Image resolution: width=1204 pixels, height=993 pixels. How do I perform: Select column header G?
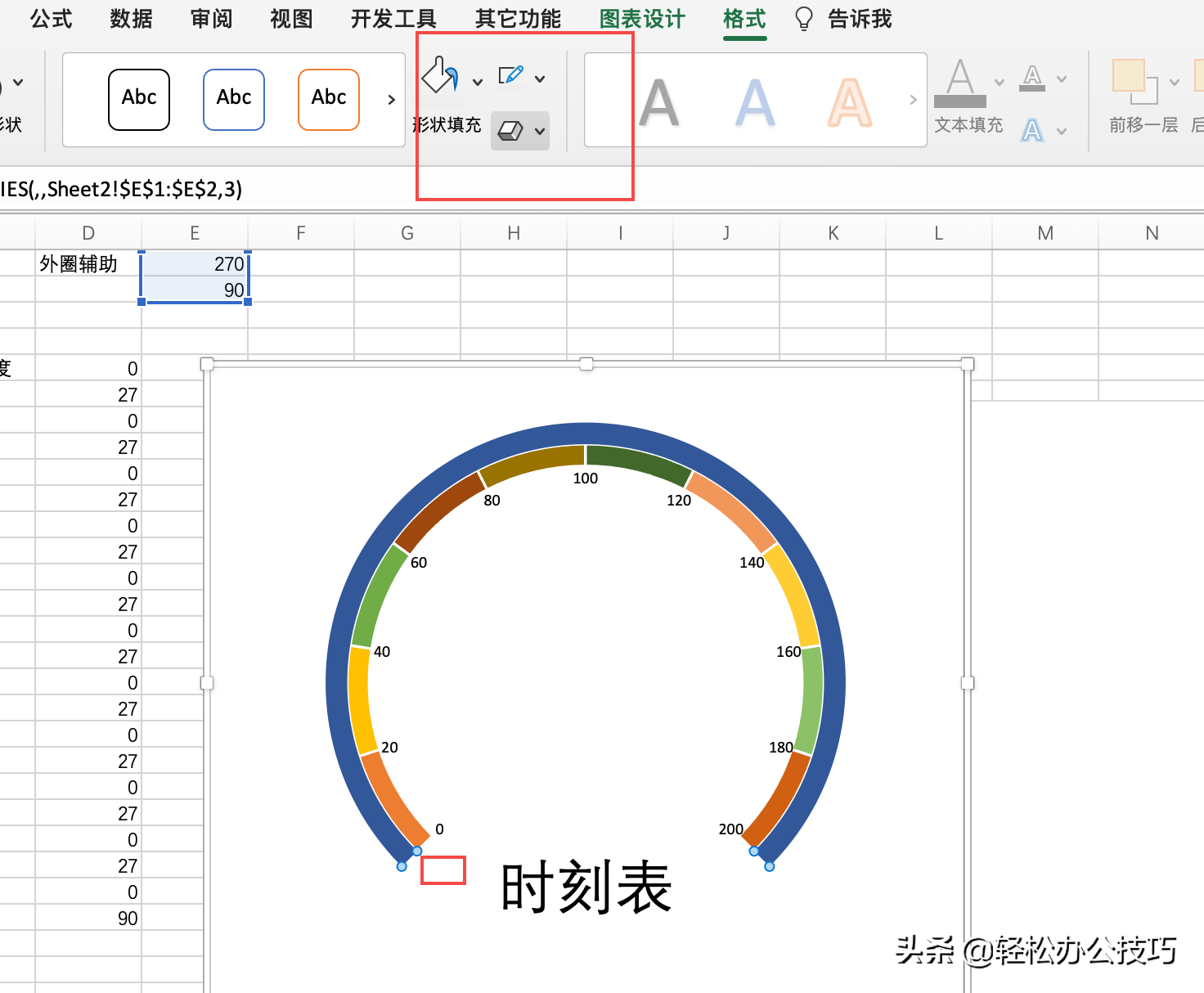coord(407,233)
